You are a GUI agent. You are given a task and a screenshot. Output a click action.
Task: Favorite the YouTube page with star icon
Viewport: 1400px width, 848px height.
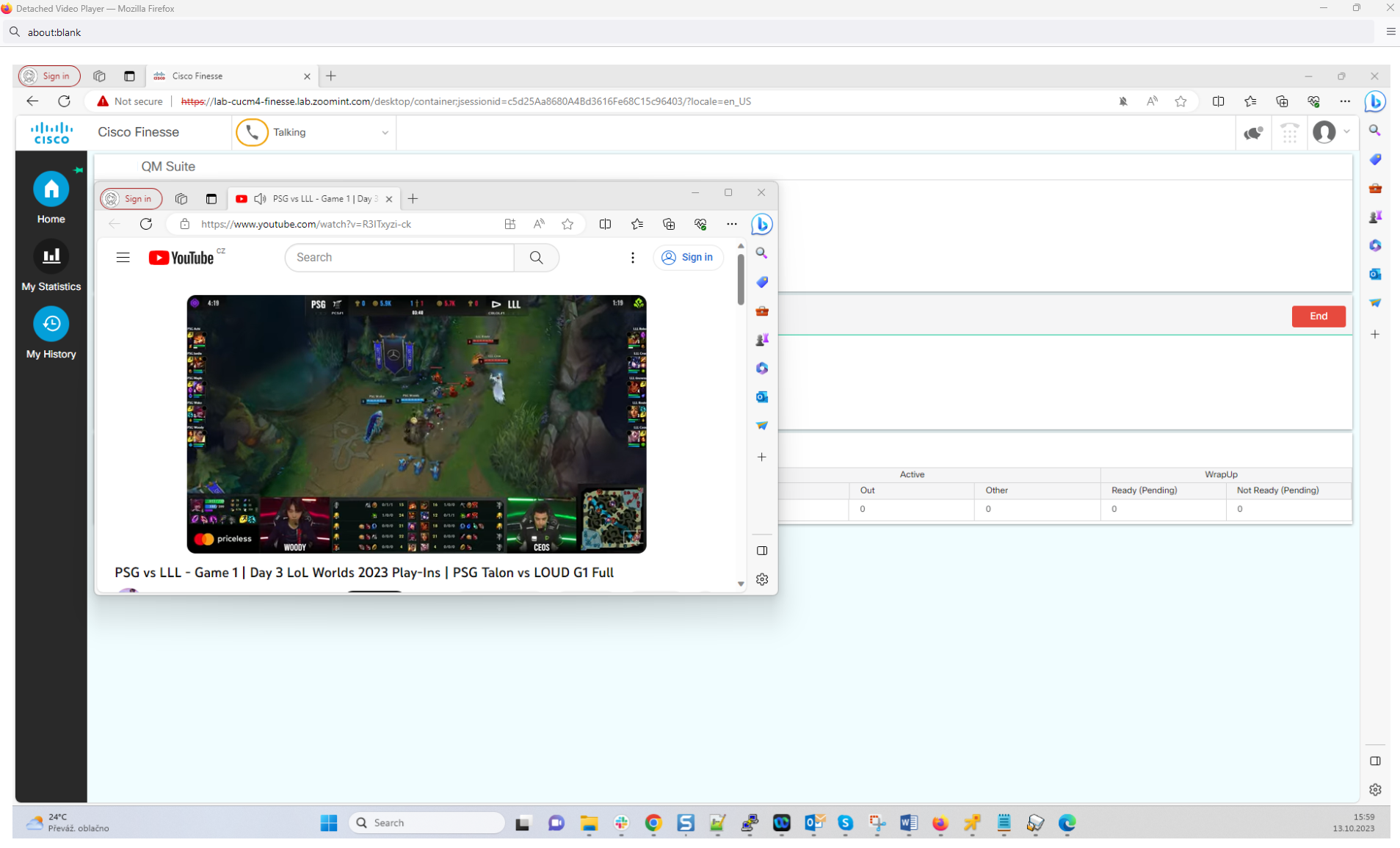pos(567,225)
